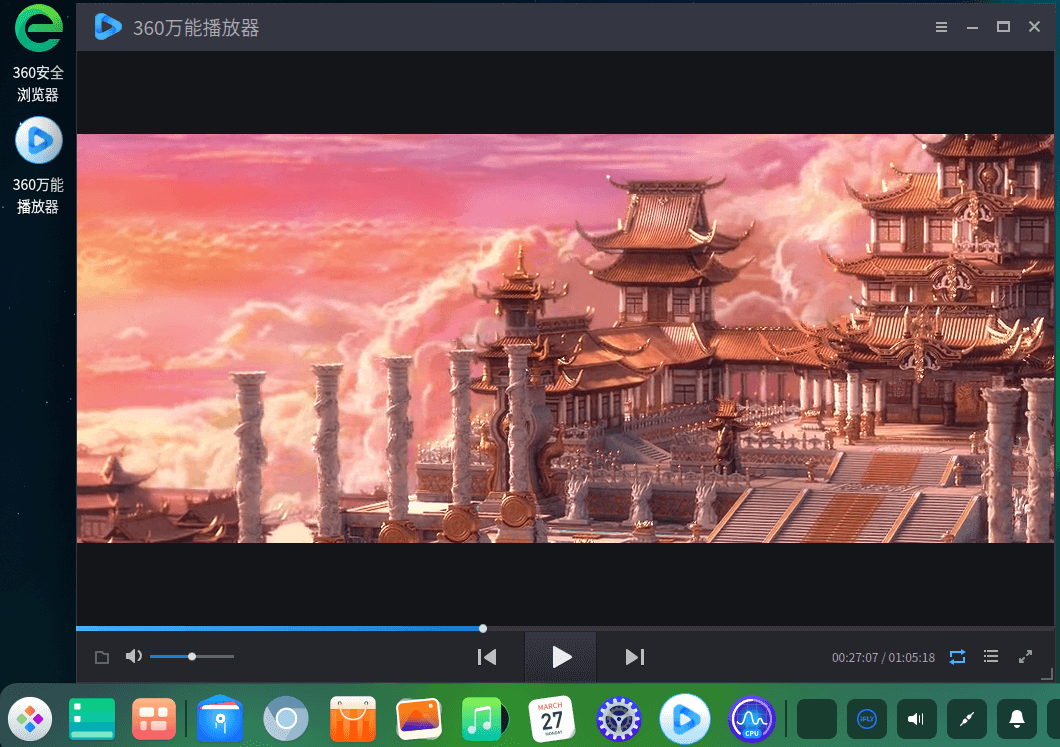Show the playlist panel
This screenshot has height=747, width=1060.
991,656
